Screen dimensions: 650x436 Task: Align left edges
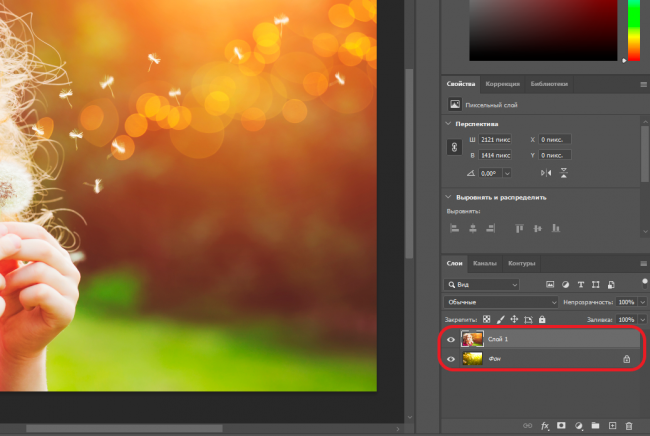point(454,228)
